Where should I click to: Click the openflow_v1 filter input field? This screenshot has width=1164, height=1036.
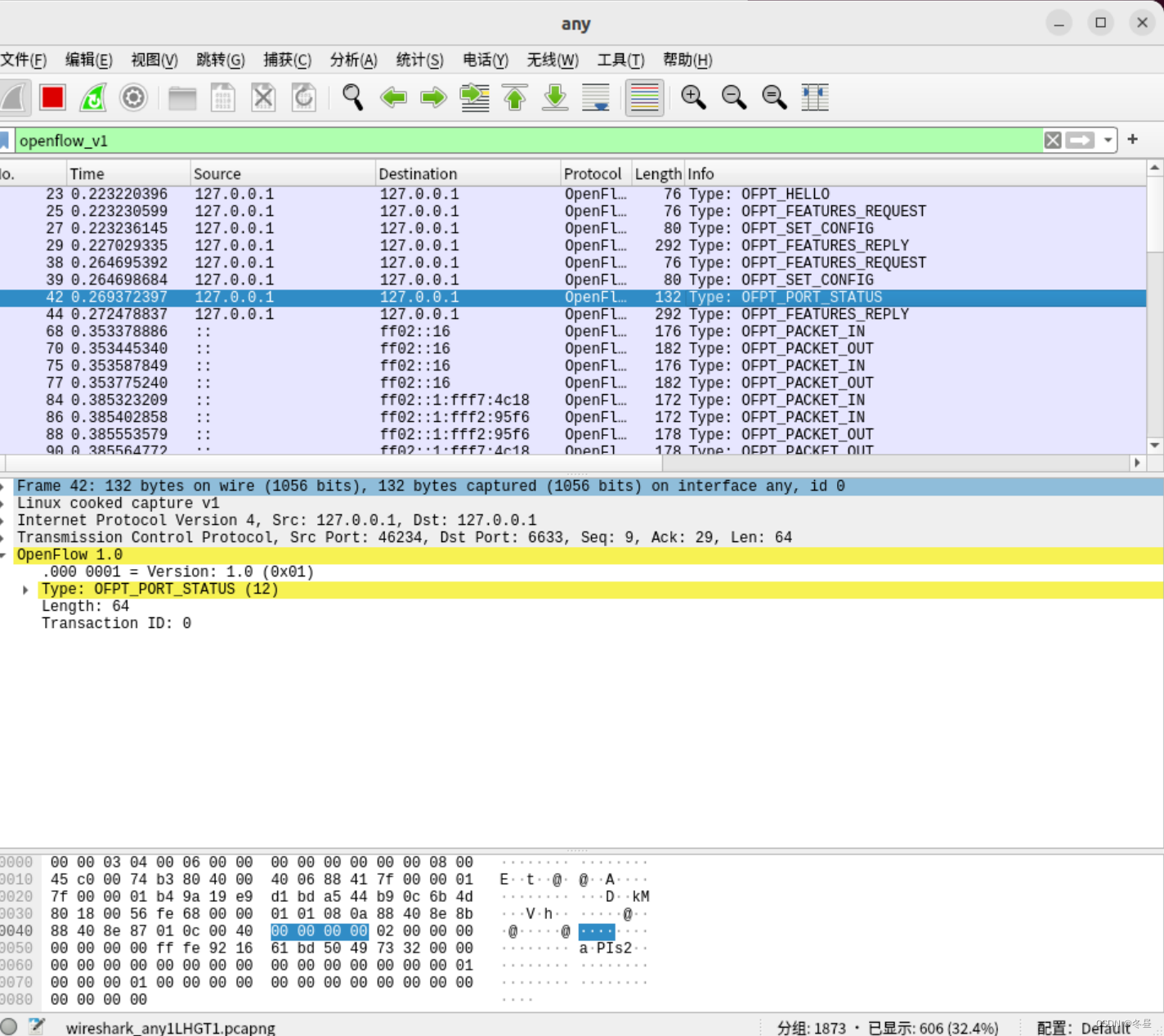(527, 141)
